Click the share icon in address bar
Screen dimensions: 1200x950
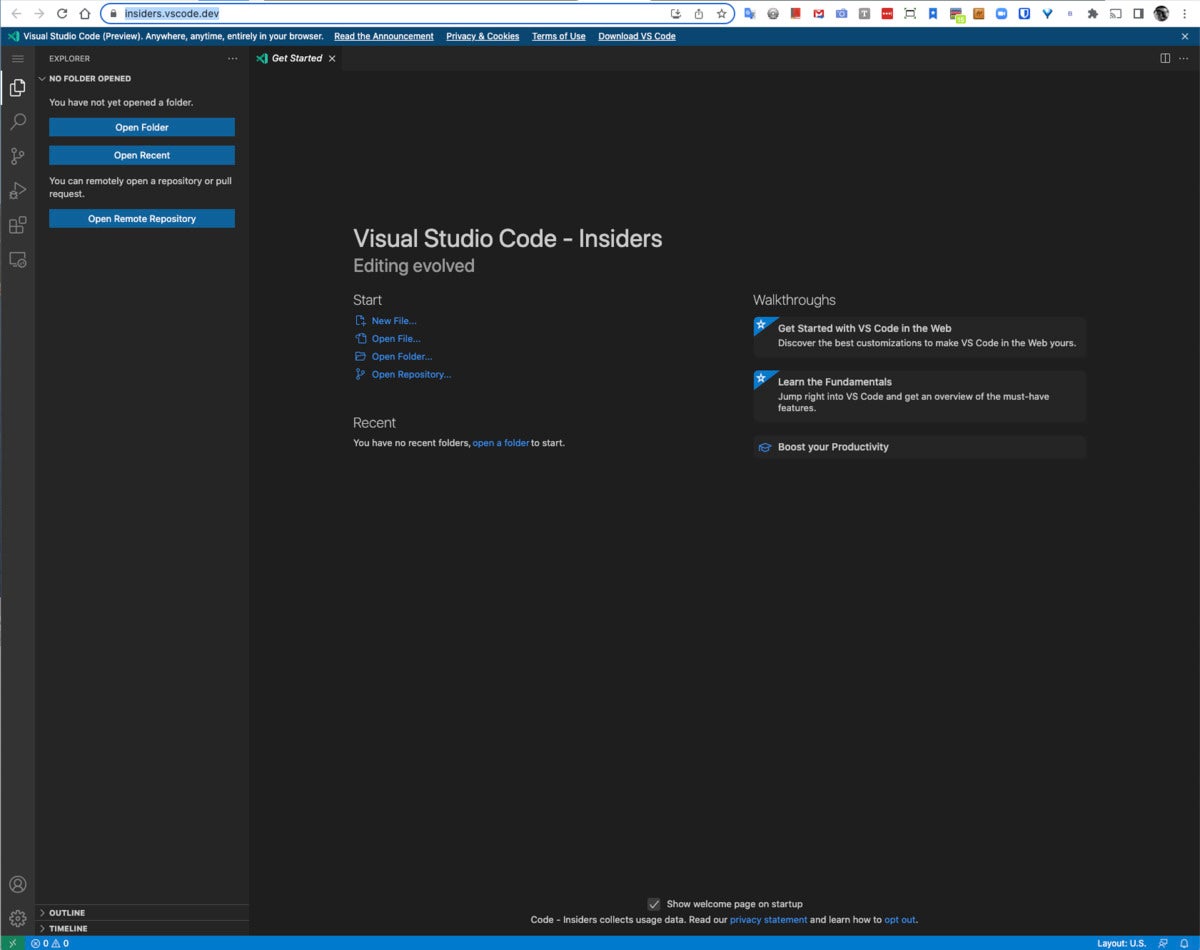tap(699, 14)
